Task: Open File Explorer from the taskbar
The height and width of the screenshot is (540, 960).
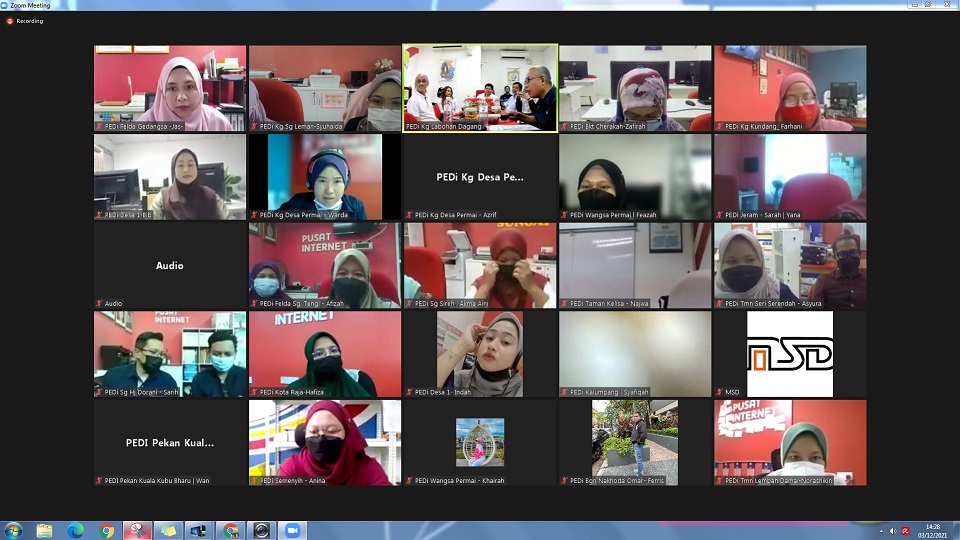Action: tap(44, 530)
